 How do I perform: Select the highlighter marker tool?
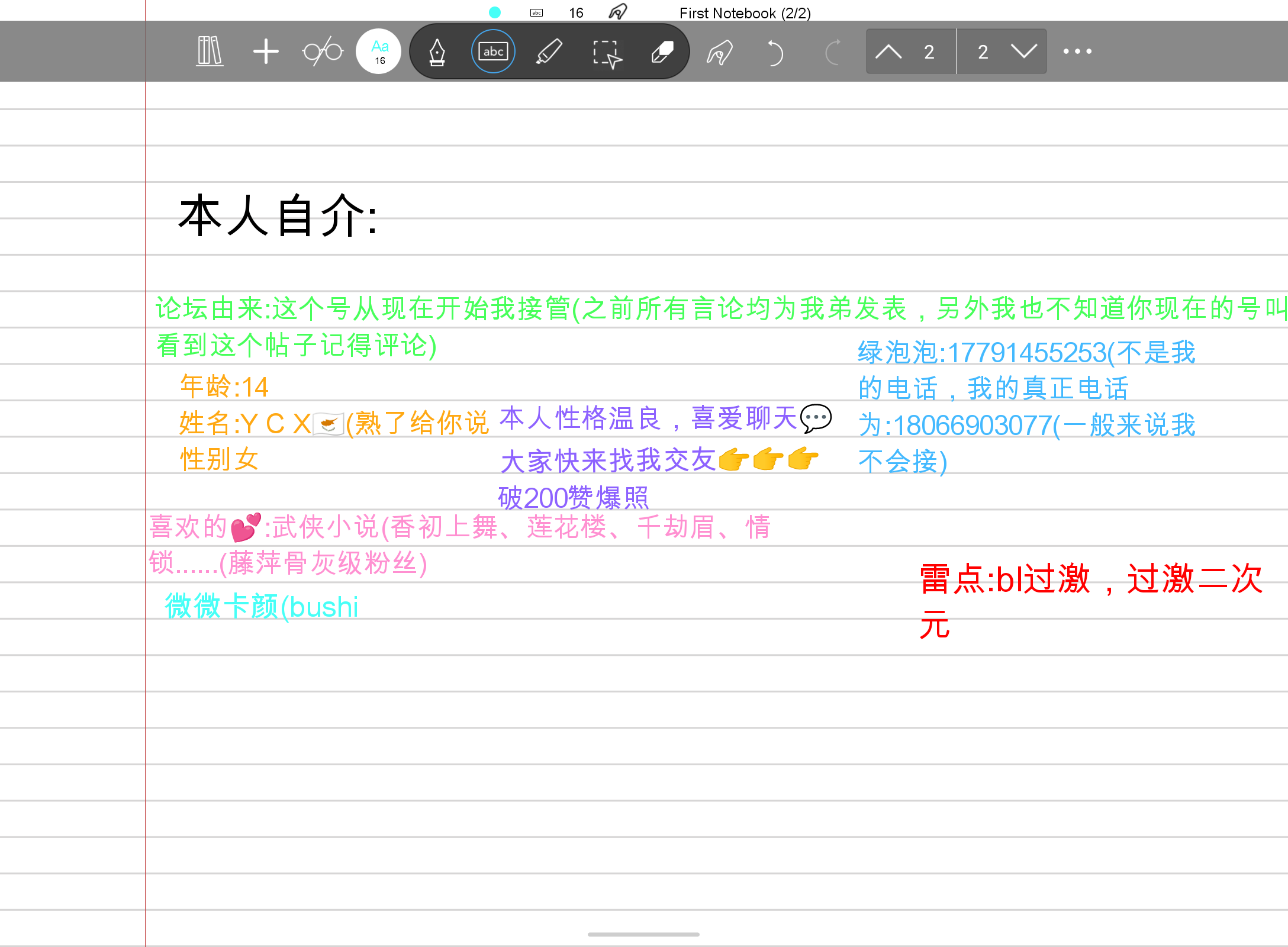(x=549, y=51)
